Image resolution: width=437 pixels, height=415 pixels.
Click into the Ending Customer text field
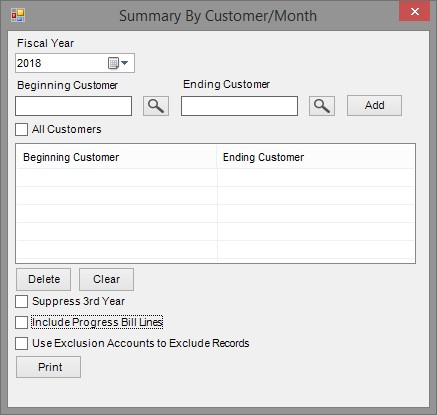[239, 106]
